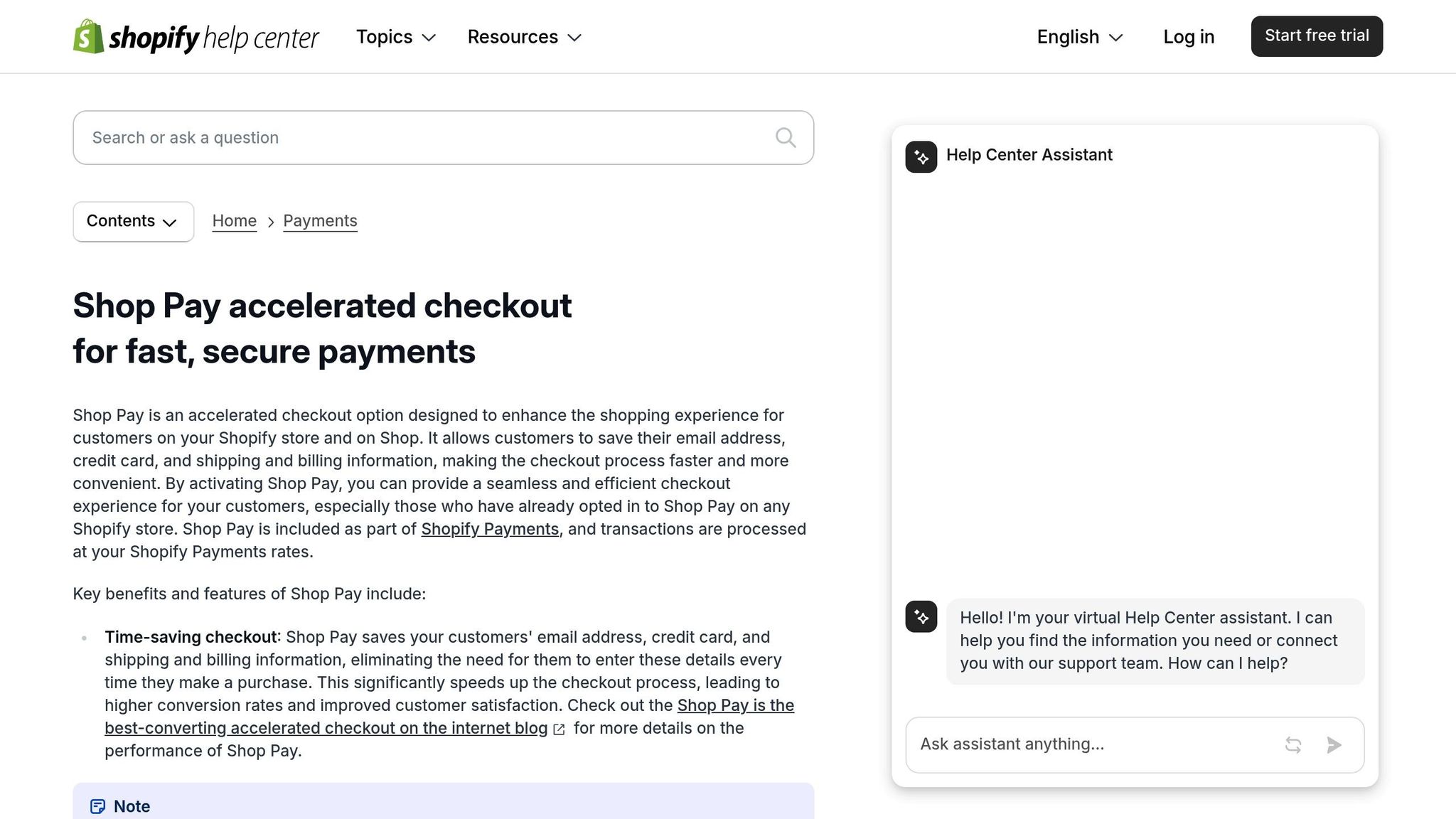Click the Help Center Assistant header icon
1456x819 pixels.
pos(921,156)
